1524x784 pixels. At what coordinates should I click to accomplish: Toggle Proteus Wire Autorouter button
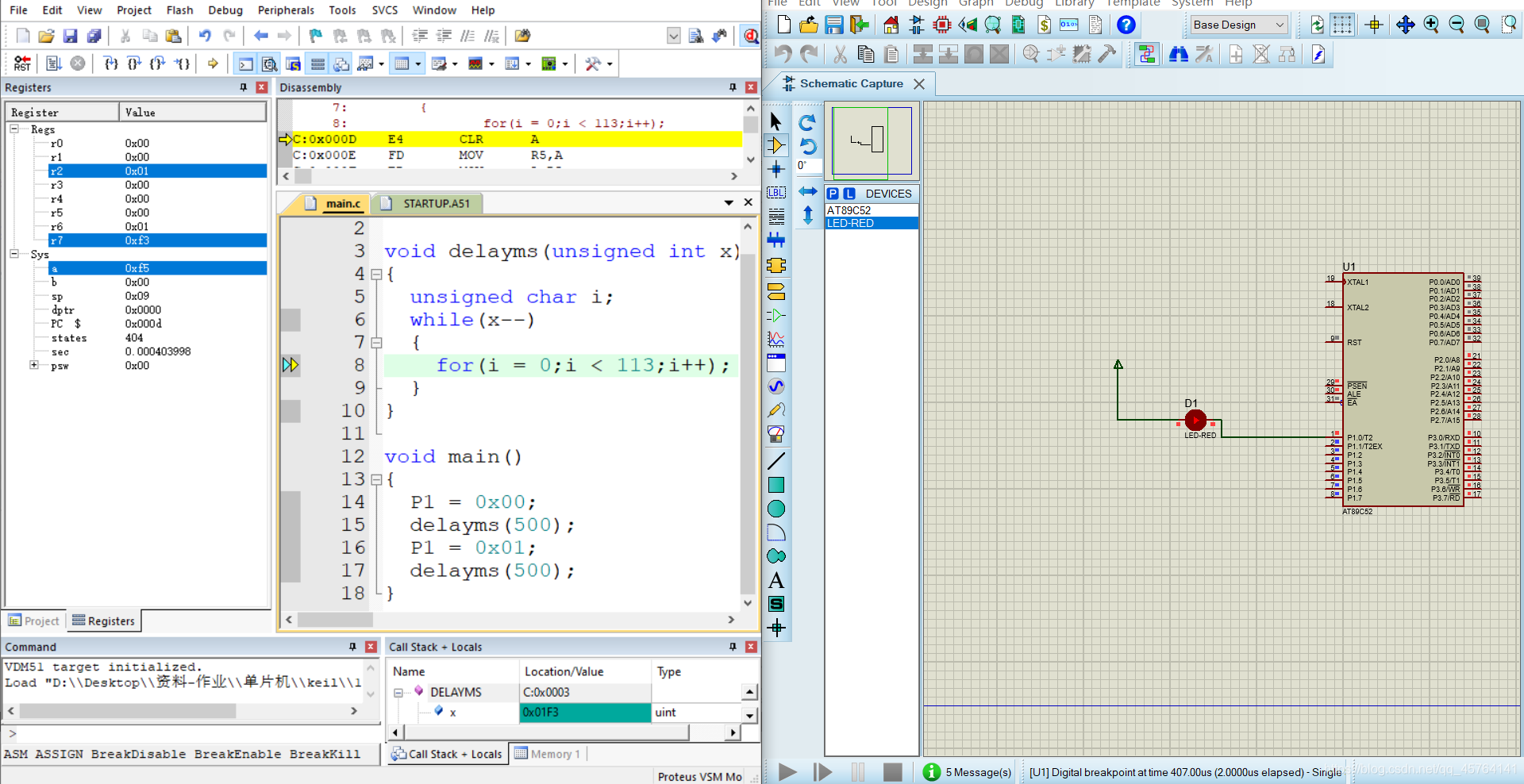[x=1146, y=54]
